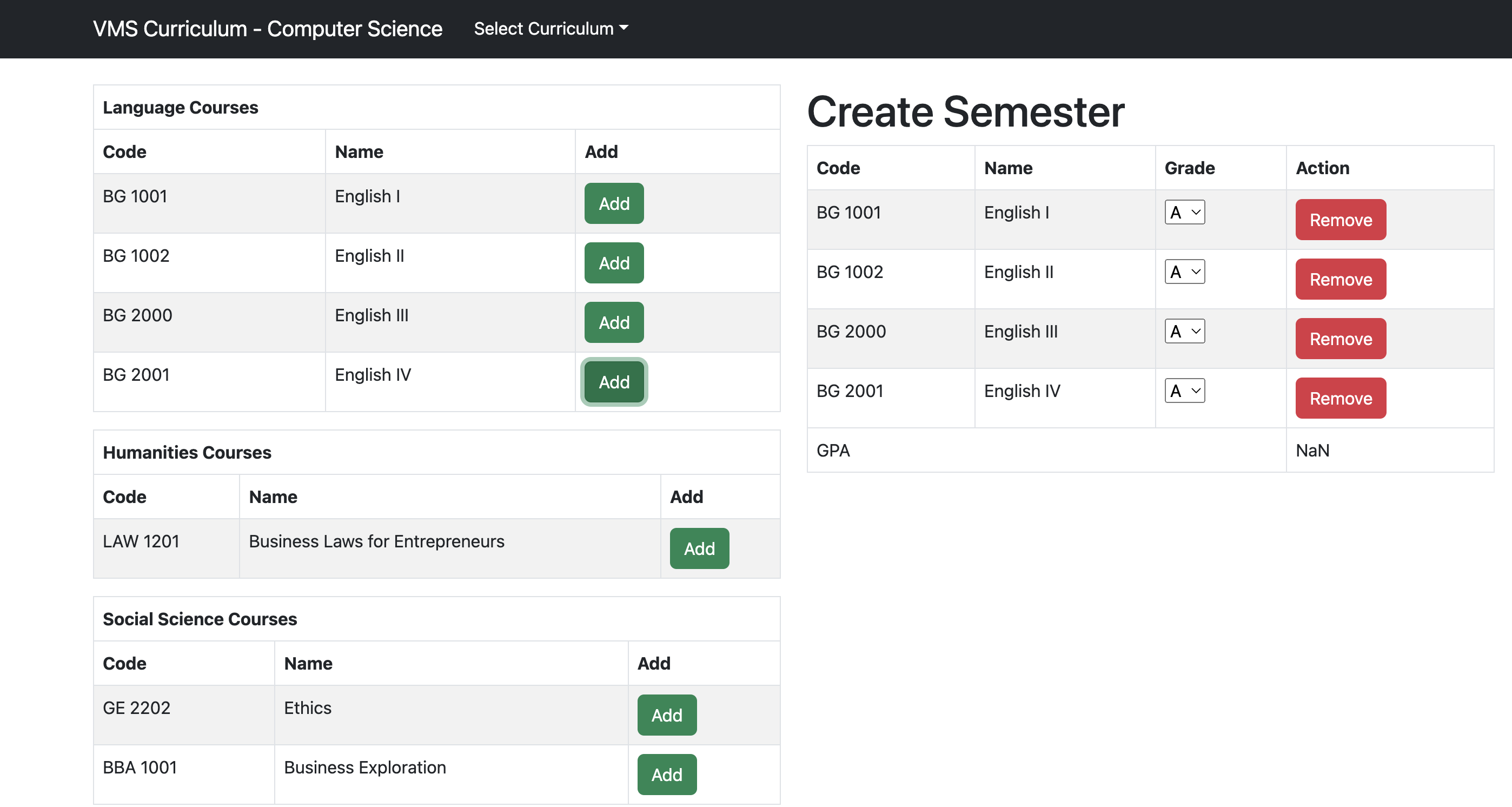Click English III name in Language Courses
Screen dimensions: 1512x807
(372, 315)
